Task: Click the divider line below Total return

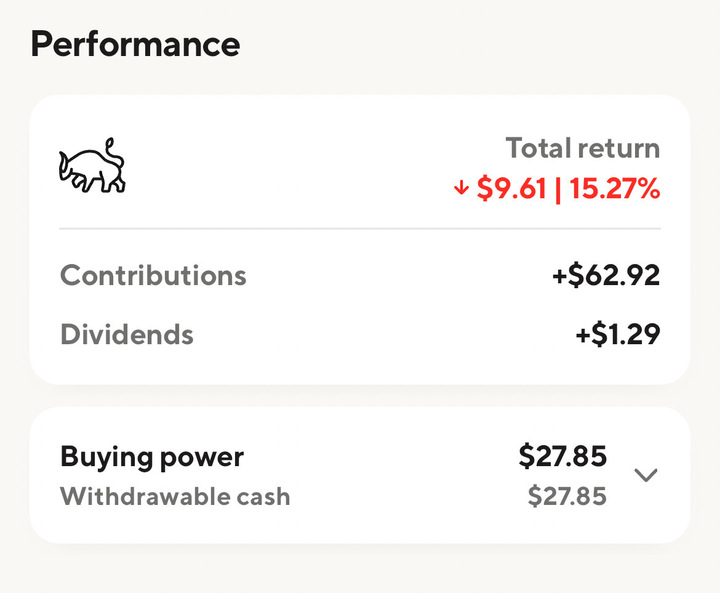Action: coord(360,229)
